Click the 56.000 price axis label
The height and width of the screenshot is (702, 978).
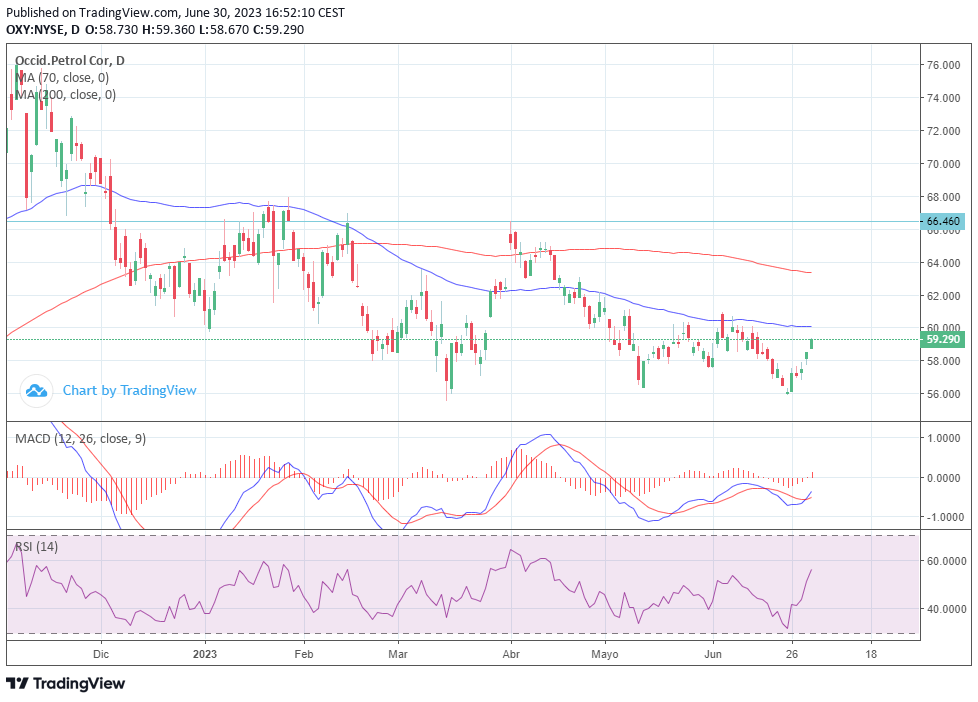click(943, 394)
